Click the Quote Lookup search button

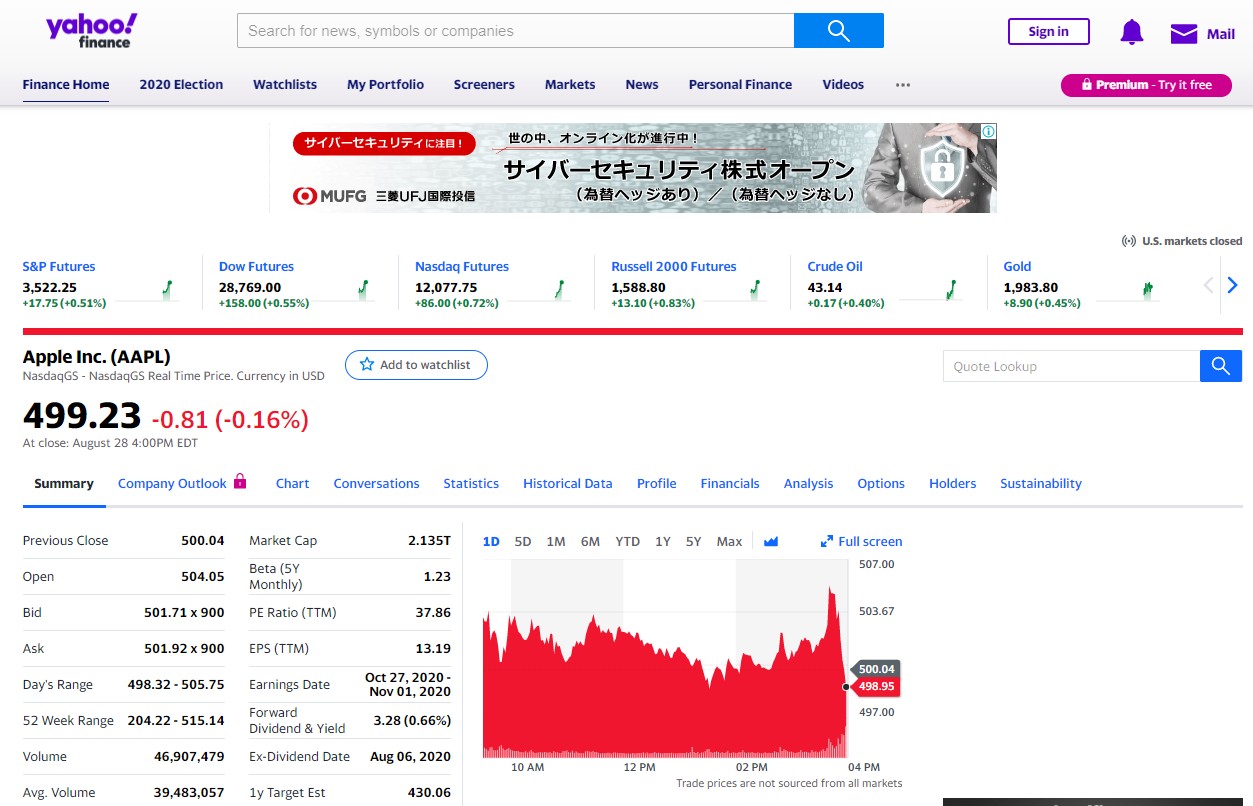click(x=1221, y=366)
